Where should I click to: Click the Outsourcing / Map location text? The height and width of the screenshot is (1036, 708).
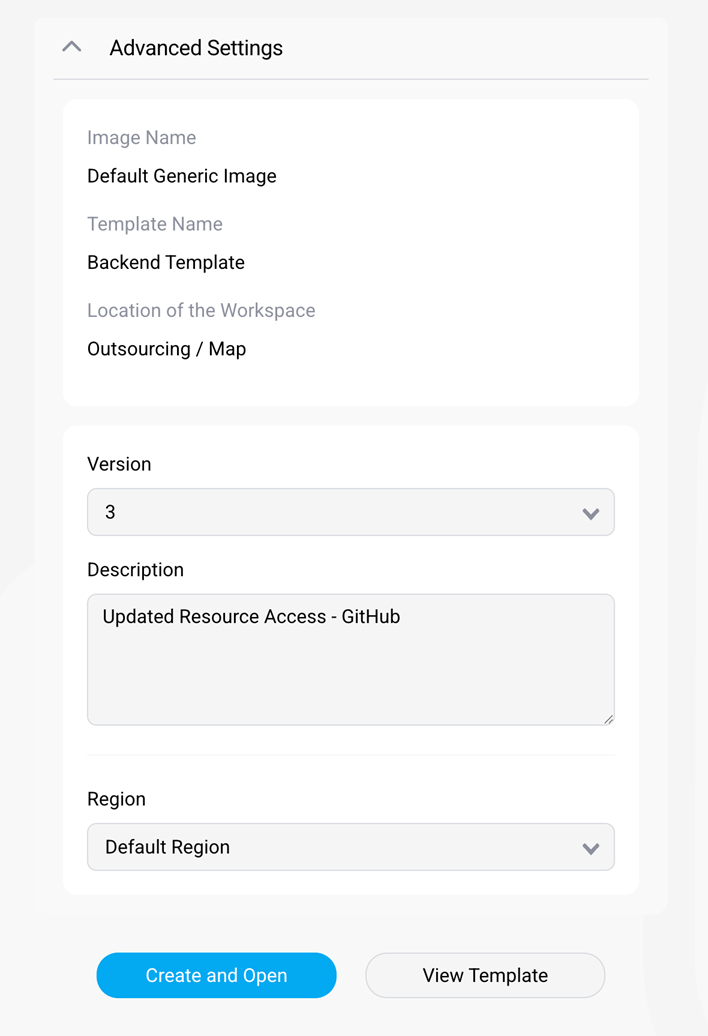(x=166, y=349)
